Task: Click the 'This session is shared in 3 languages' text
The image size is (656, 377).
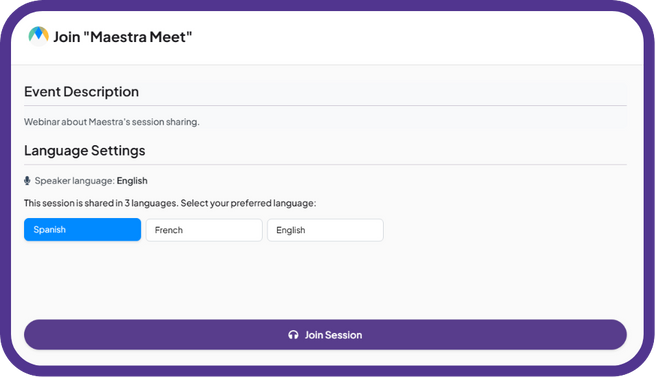Action: (101, 203)
